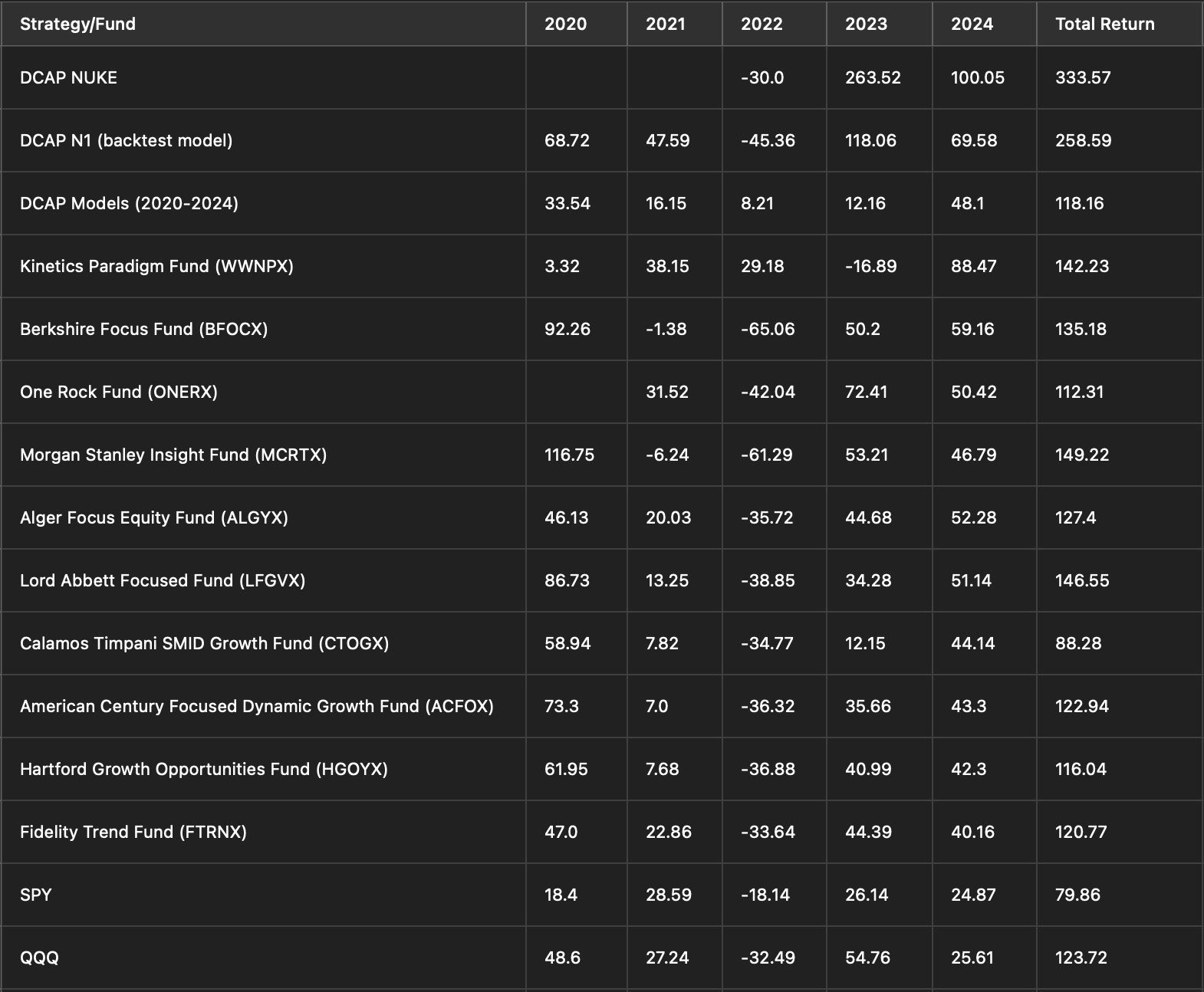Click DCAP NUKE 2023 value 263.52
This screenshot has height=992, width=1204.
[873, 77]
